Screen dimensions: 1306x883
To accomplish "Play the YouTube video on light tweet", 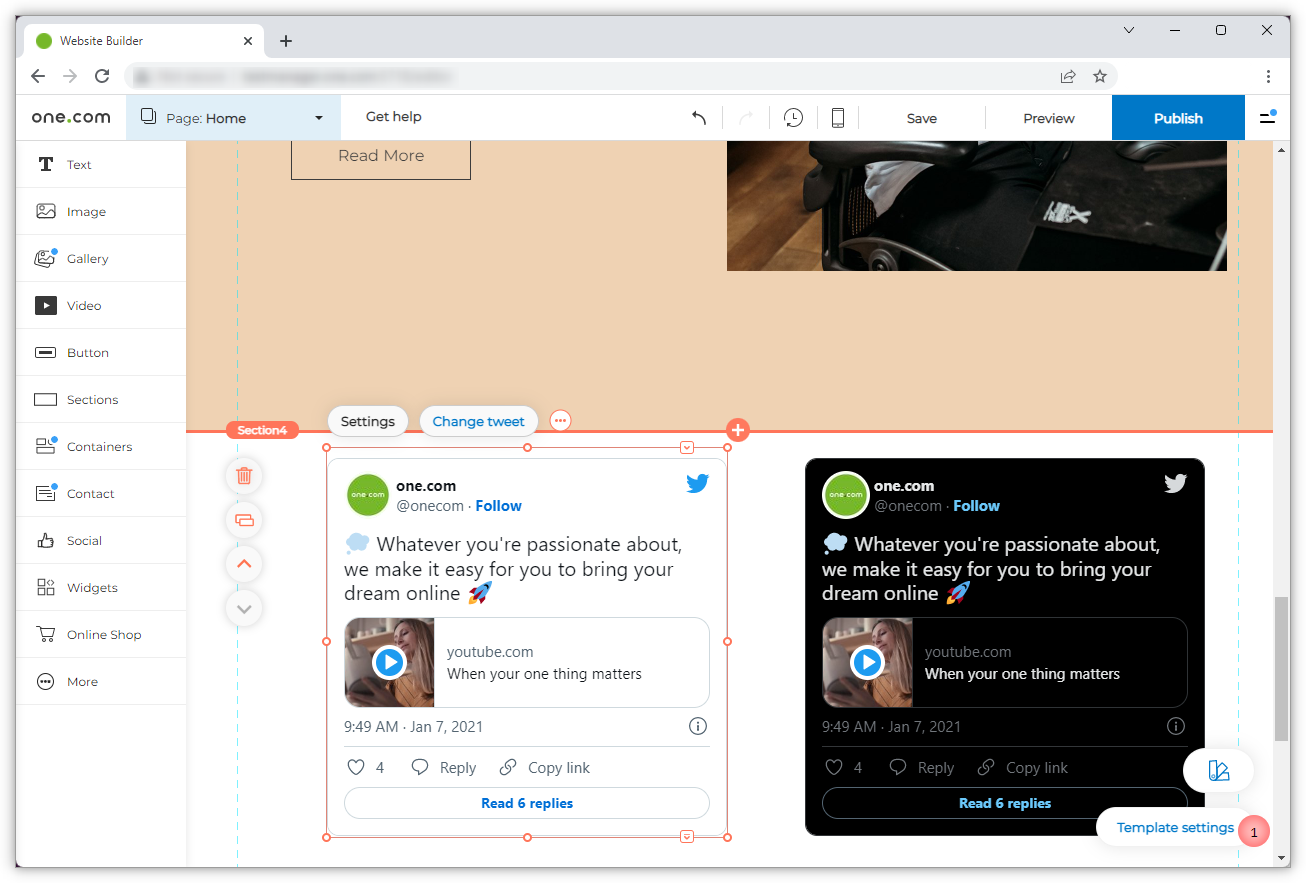I will click(389, 662).
